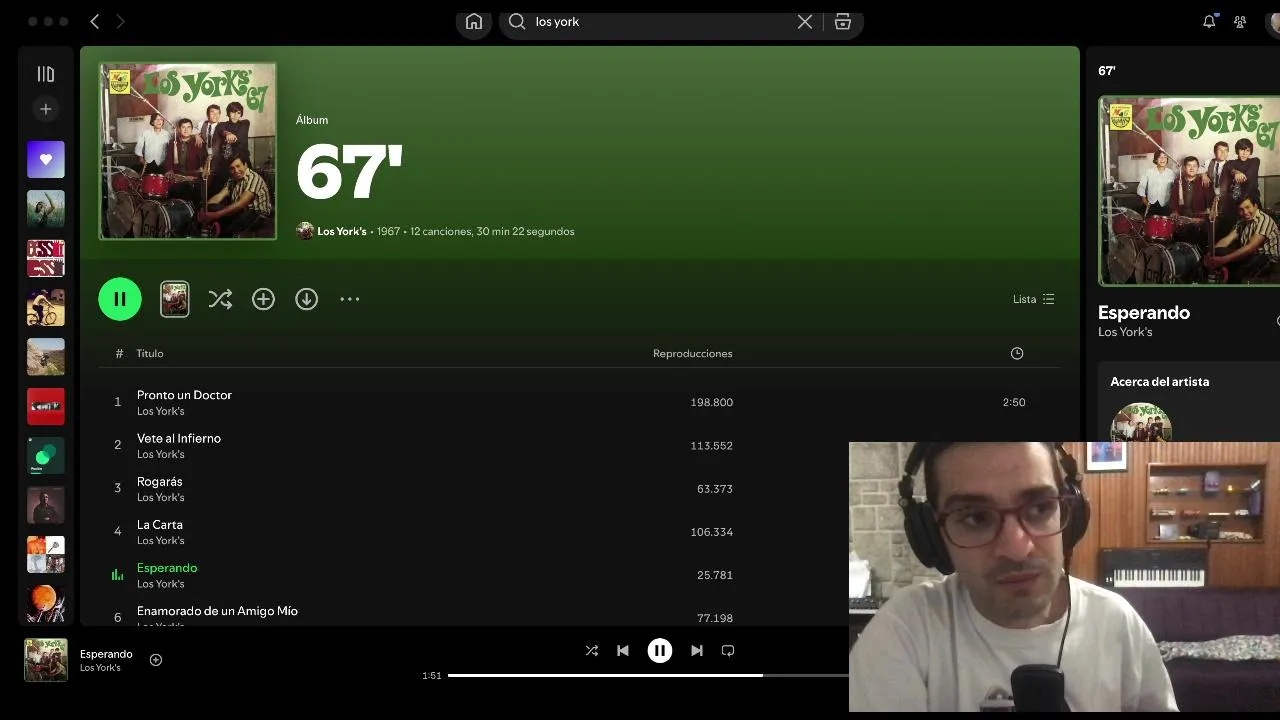
Task: Add Esperando to Liked Songs plus icon
Action: 156,660
